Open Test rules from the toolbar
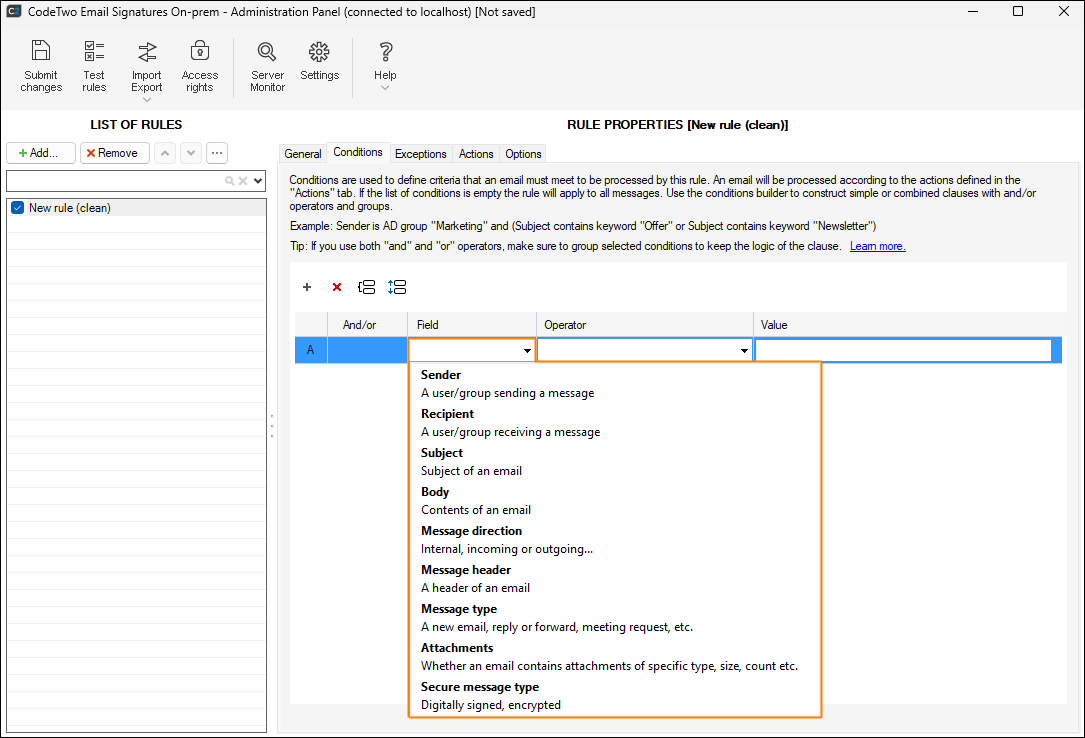 click(x=94, y=60)
